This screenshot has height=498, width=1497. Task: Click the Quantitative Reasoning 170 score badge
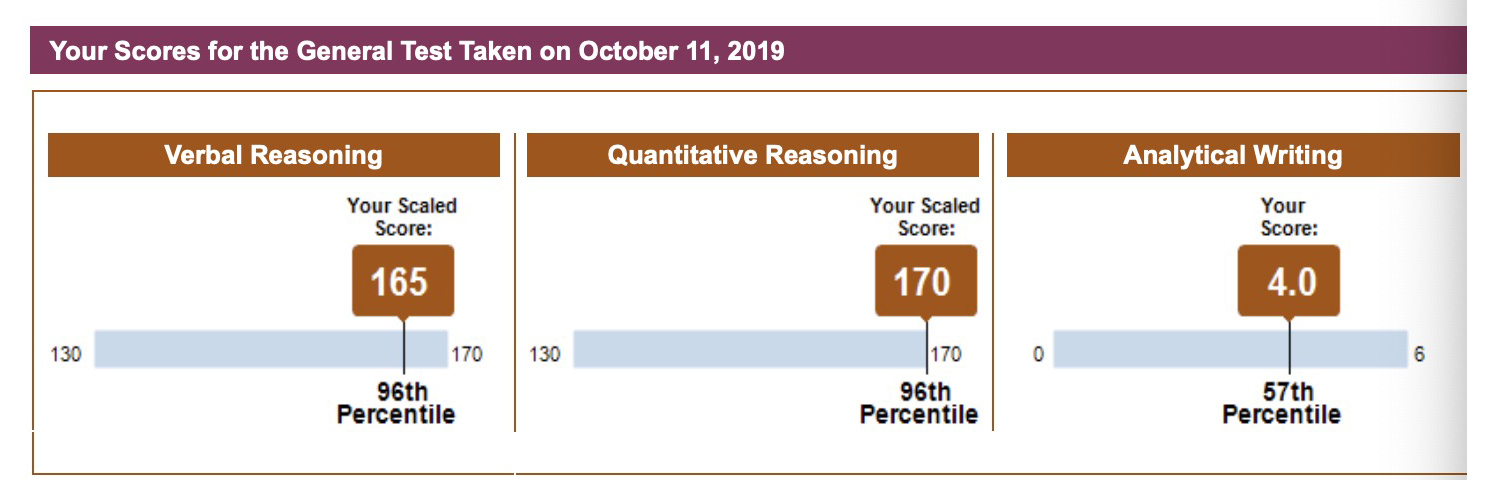pyautogui.click(x=922, y=281)
